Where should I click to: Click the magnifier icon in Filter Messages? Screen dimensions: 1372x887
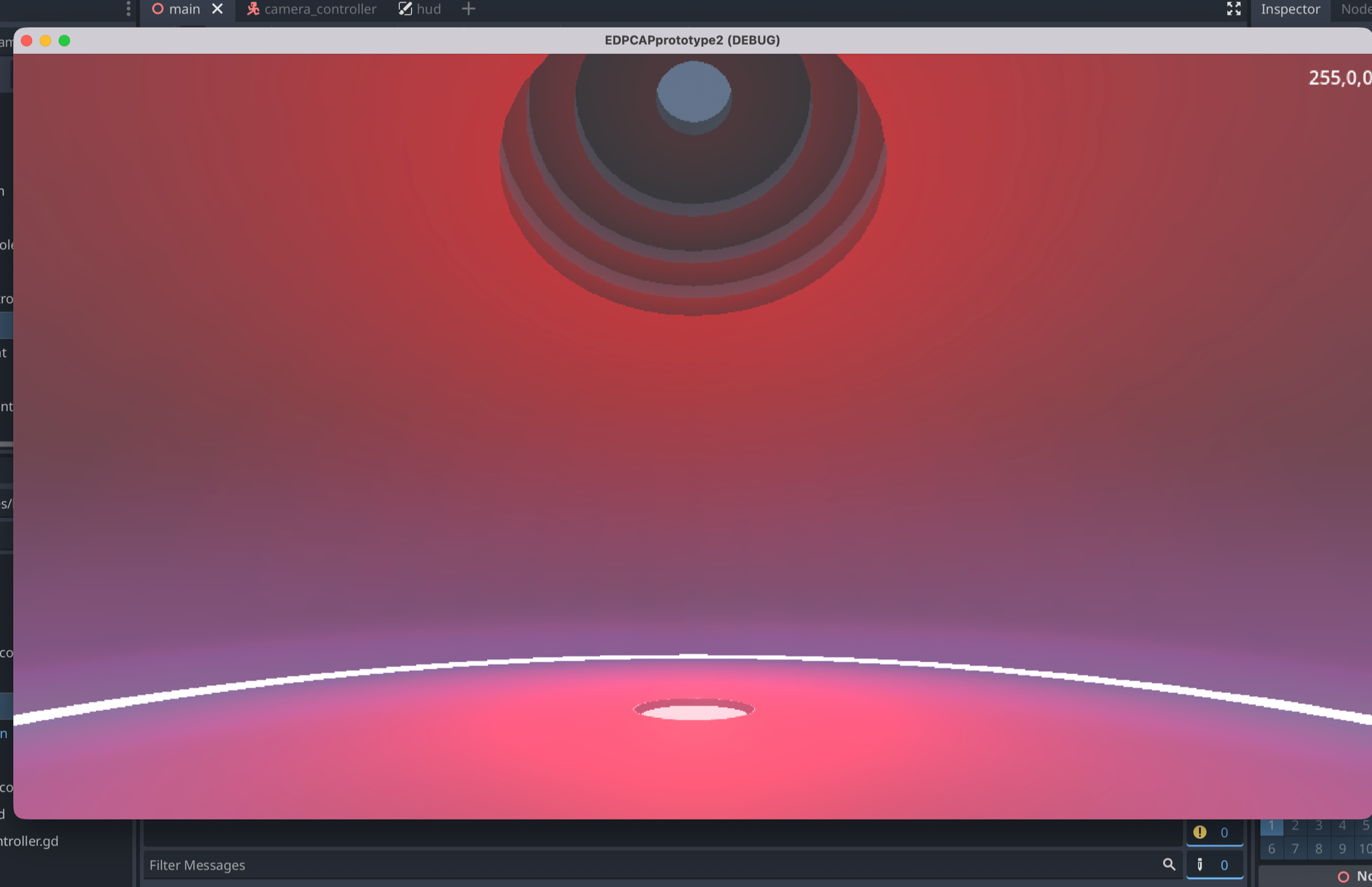[x=1168, y=865]
